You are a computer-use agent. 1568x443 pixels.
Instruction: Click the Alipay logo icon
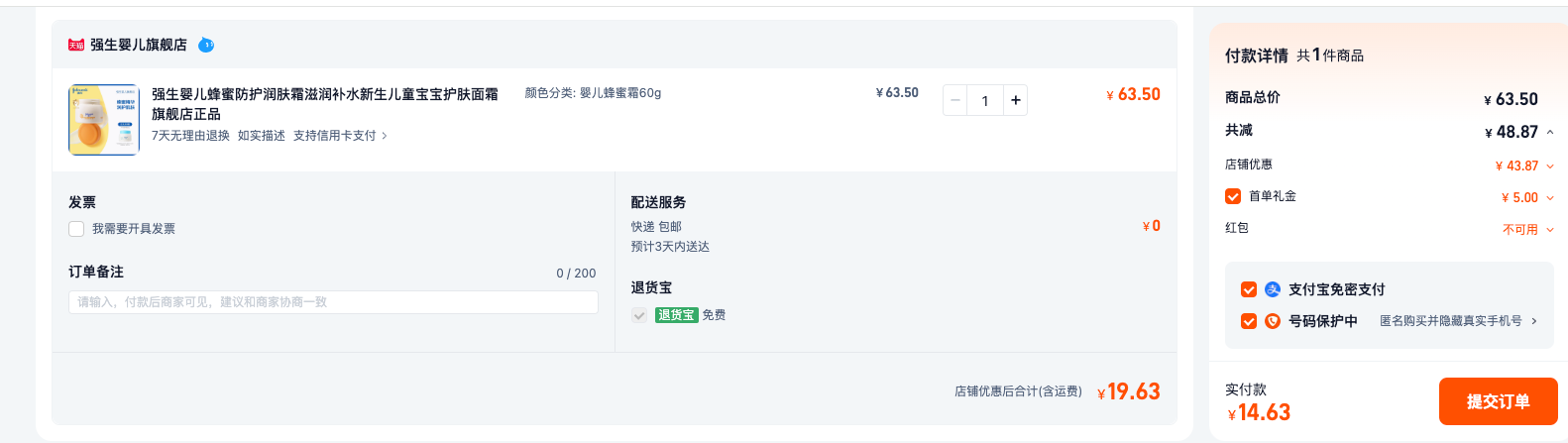pos(1273,289)
